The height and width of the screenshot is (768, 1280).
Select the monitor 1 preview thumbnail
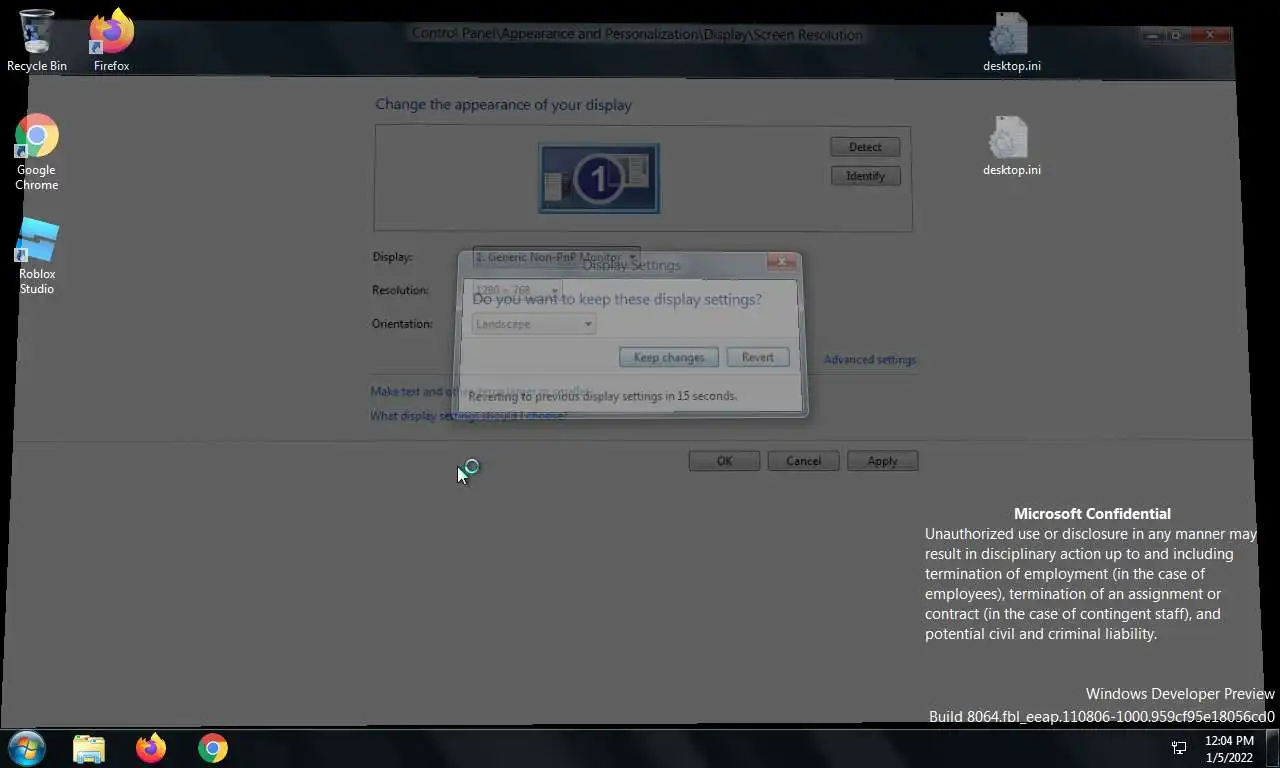pyautogui.click(x=599, y=179)
